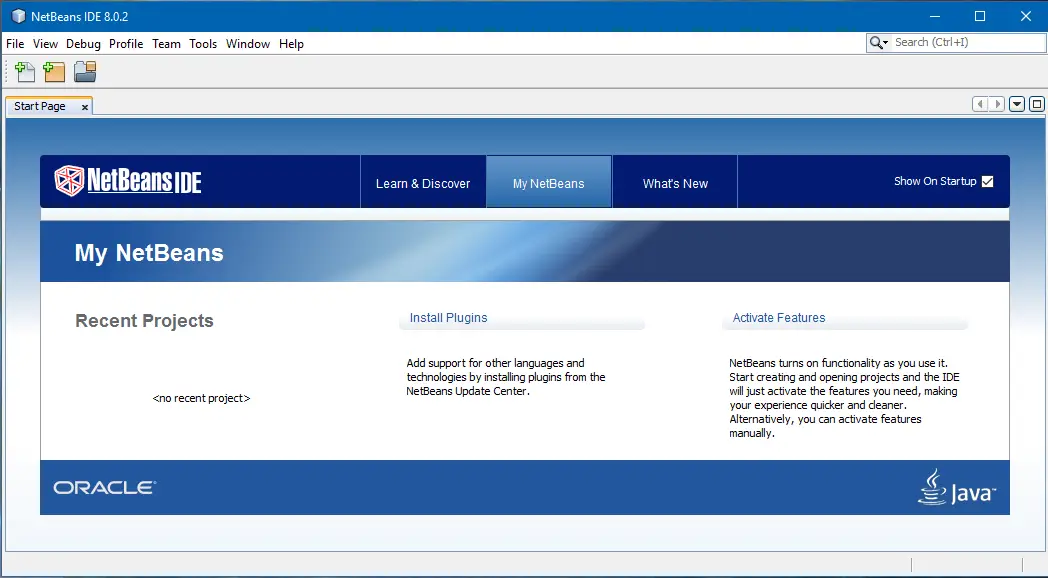Viewport: 1048px width, 578px height.
Task: Select the My NetBeans tab
Action: [x=549, y=182]
